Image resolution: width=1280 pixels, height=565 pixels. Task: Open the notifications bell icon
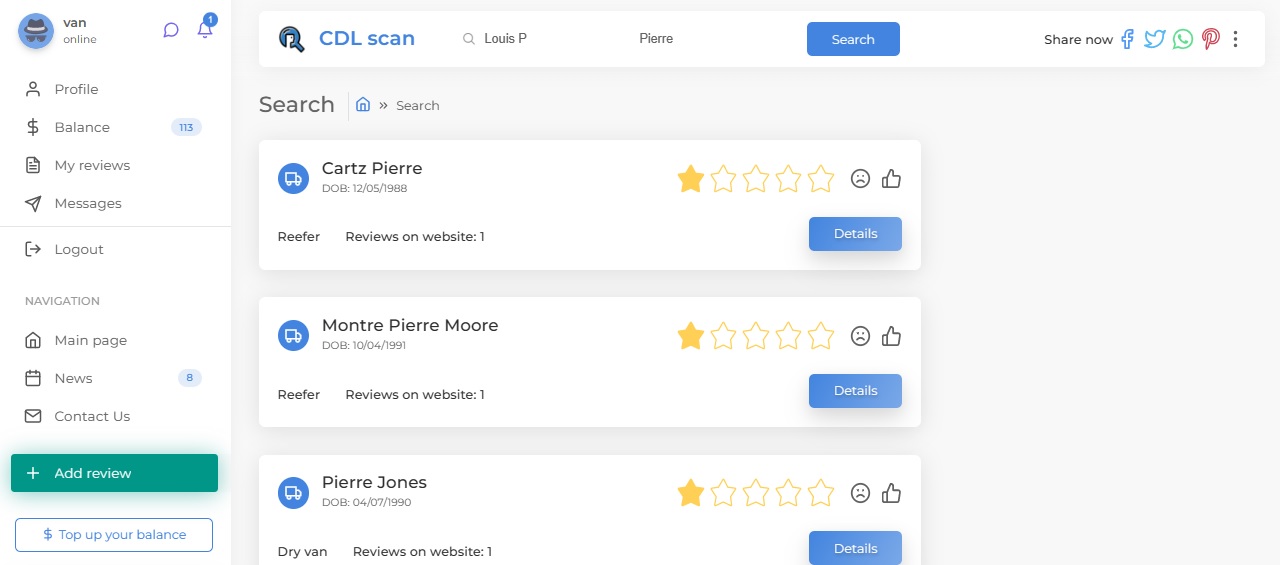[x=205, y=30]
